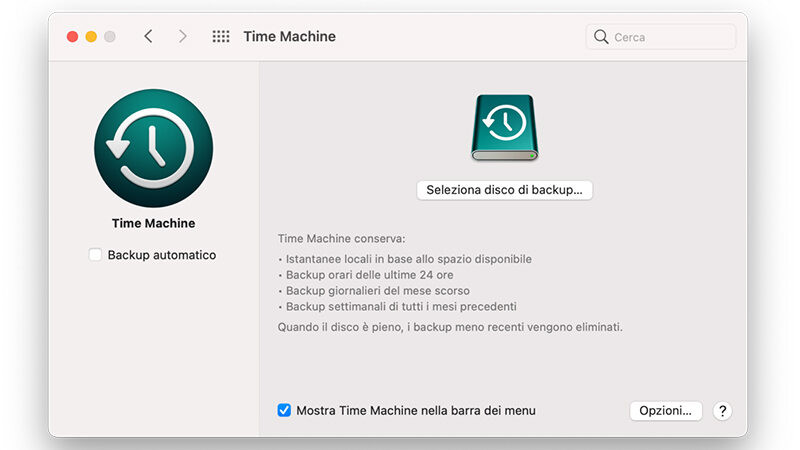This screenshot has height=450, width=800.
Task: Uncheck Mostra Time Machine nella barra dei menu
Action: (x=284, y=410)
